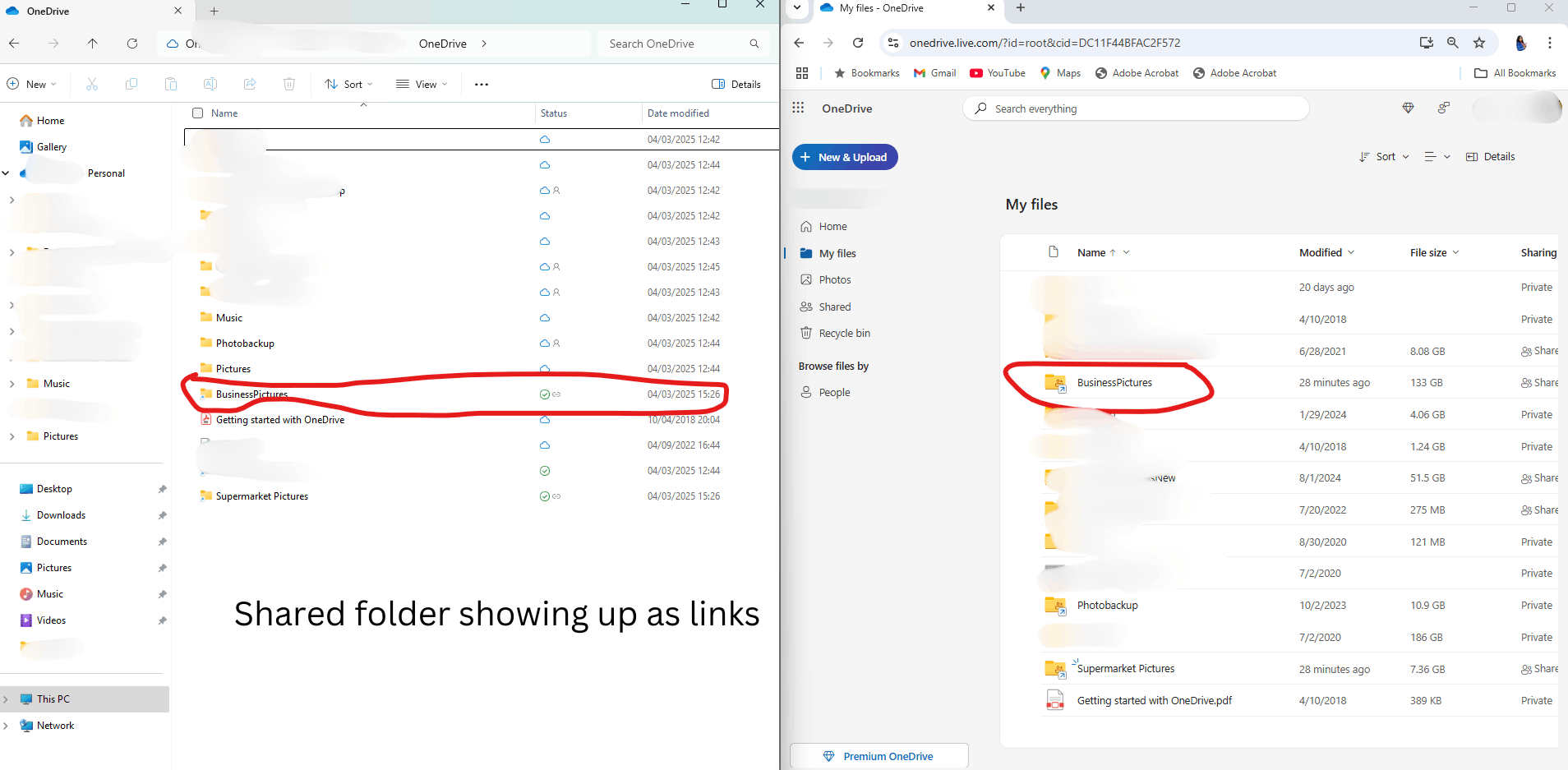Open the Supermarket Pictures folder in File Explorer
The width and height of the screenshot is (1568, 770).
click(x=262, y=496)
